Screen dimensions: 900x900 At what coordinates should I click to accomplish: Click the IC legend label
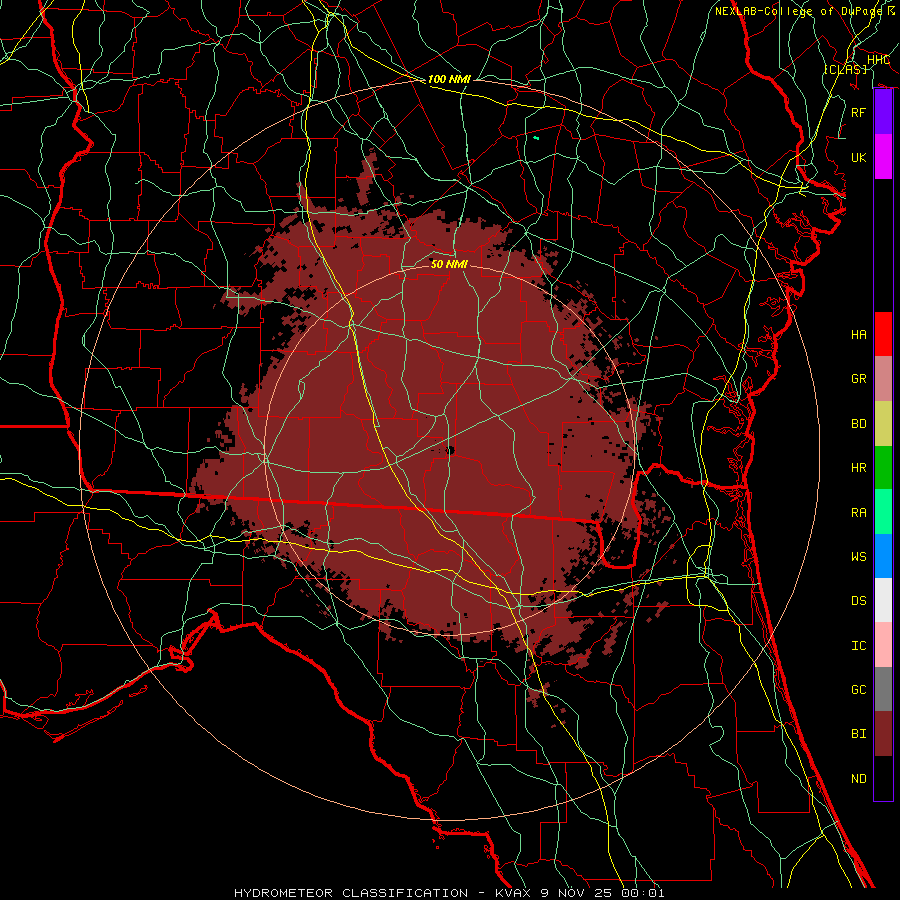[x=859, y=645]
